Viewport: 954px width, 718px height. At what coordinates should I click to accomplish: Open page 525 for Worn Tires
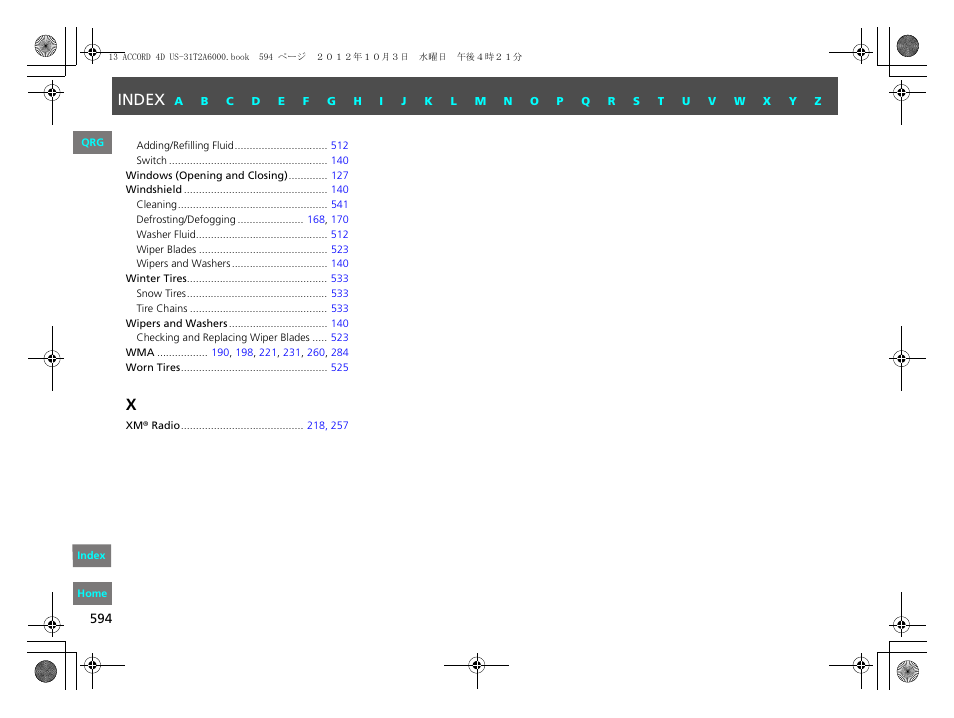pos(339,368)
